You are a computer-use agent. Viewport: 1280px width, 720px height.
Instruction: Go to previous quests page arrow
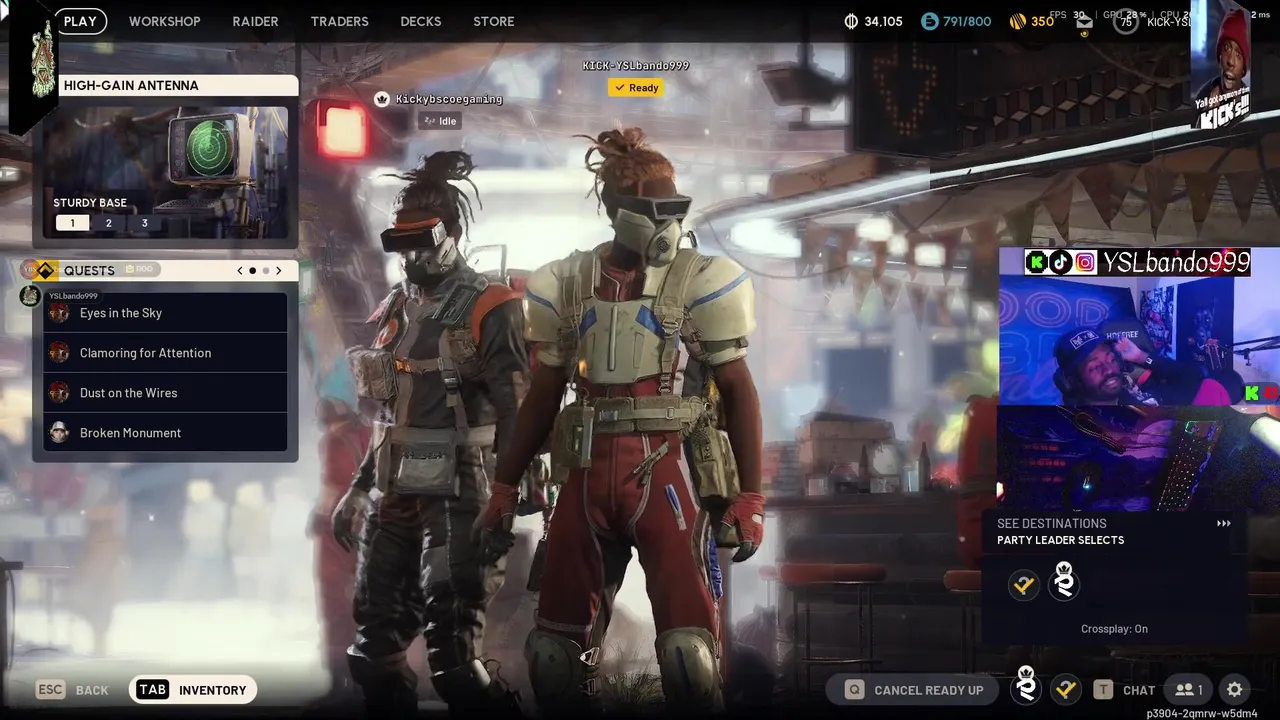tap(240, 270)
